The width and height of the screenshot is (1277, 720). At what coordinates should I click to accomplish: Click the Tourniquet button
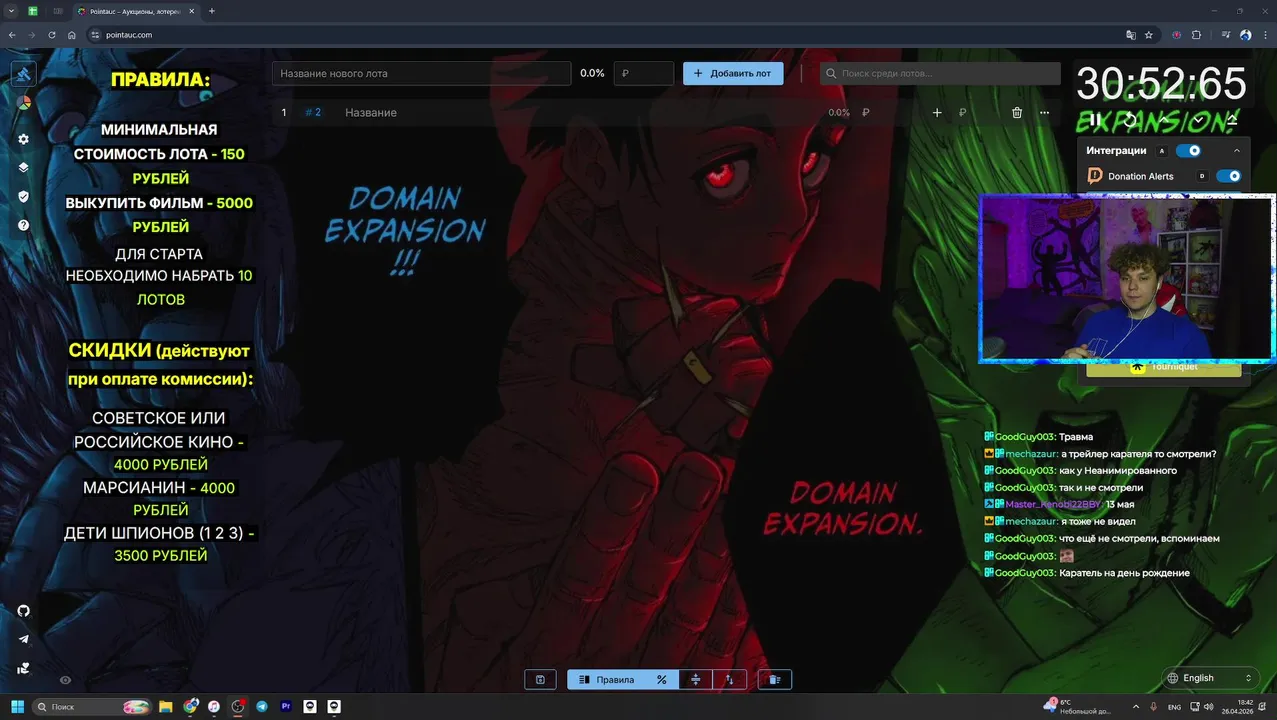pos(1164,368)
